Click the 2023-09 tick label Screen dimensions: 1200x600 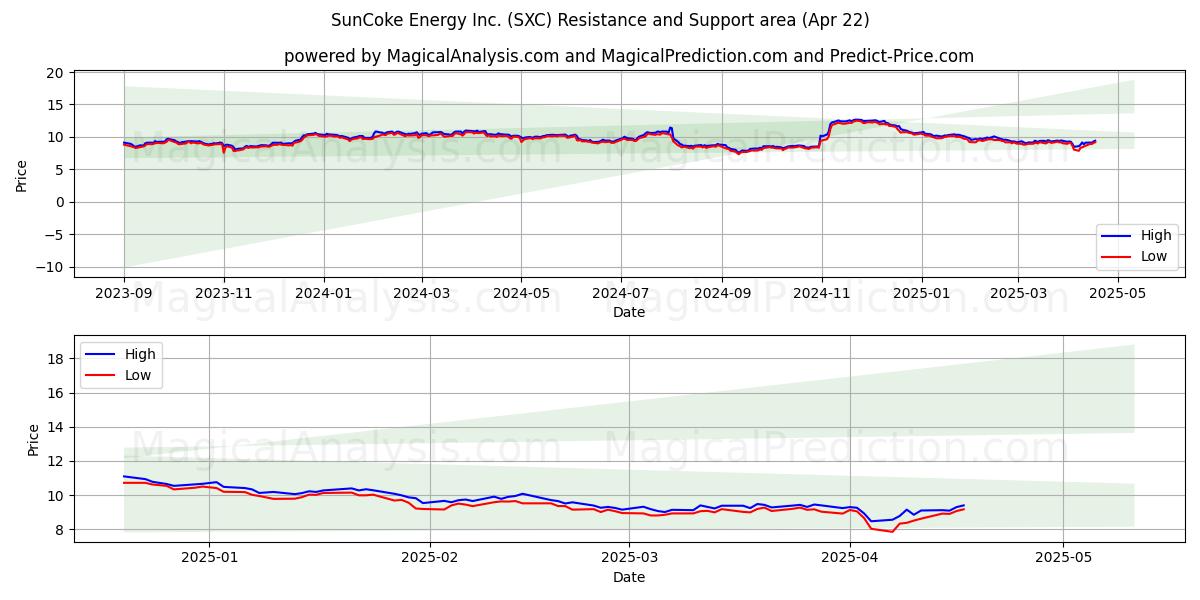pos(124,293)
